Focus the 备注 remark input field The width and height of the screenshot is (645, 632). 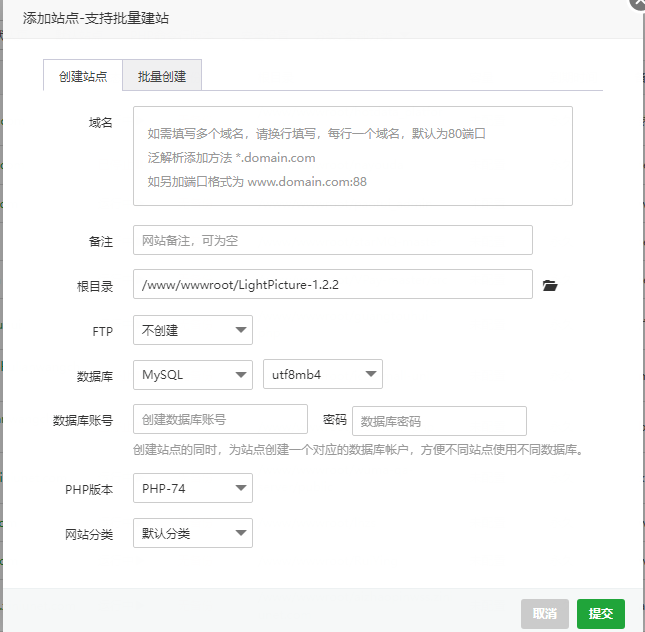[x=333, y=240]
